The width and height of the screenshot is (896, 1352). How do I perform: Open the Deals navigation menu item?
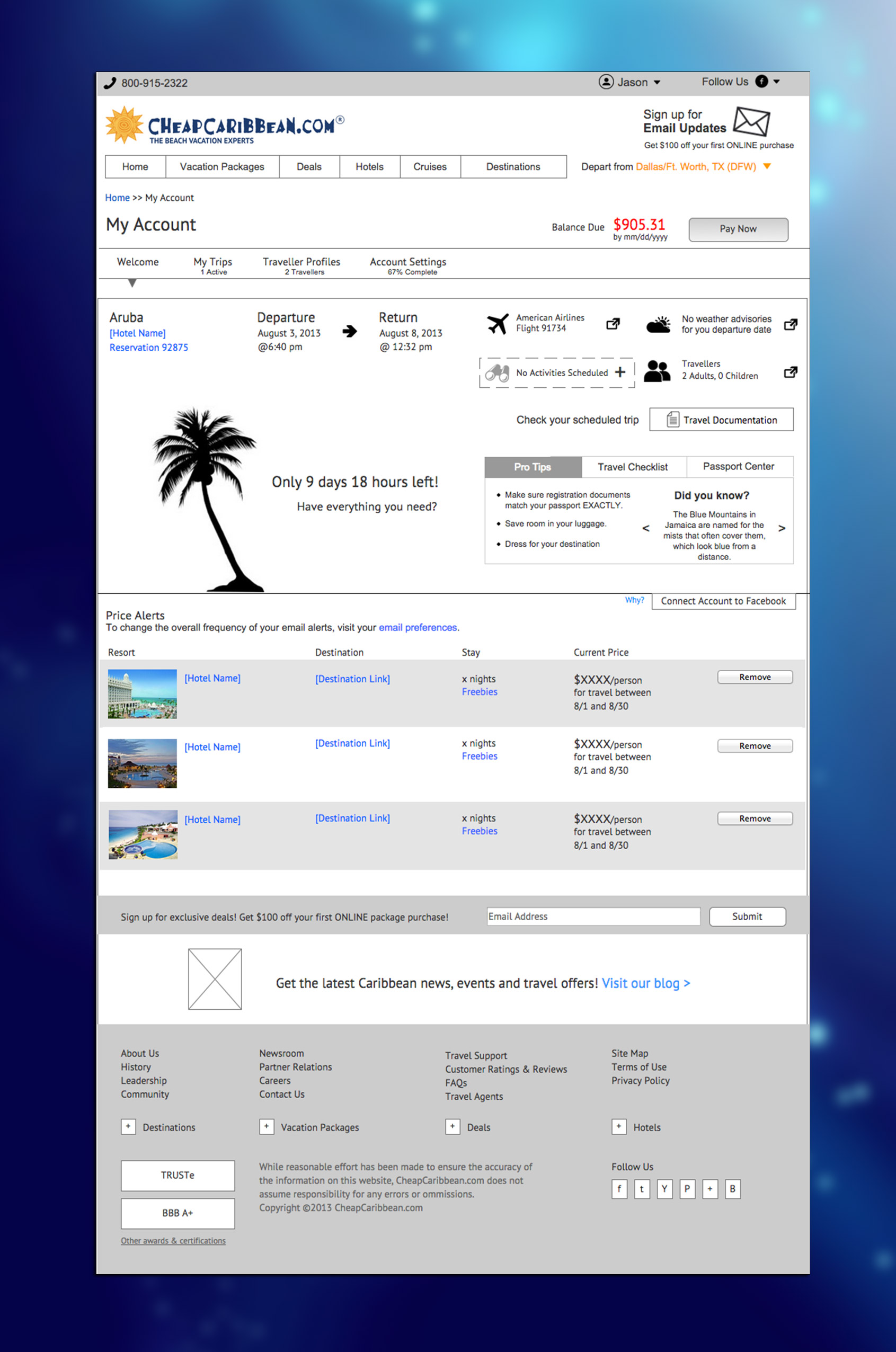pos(309,167)
